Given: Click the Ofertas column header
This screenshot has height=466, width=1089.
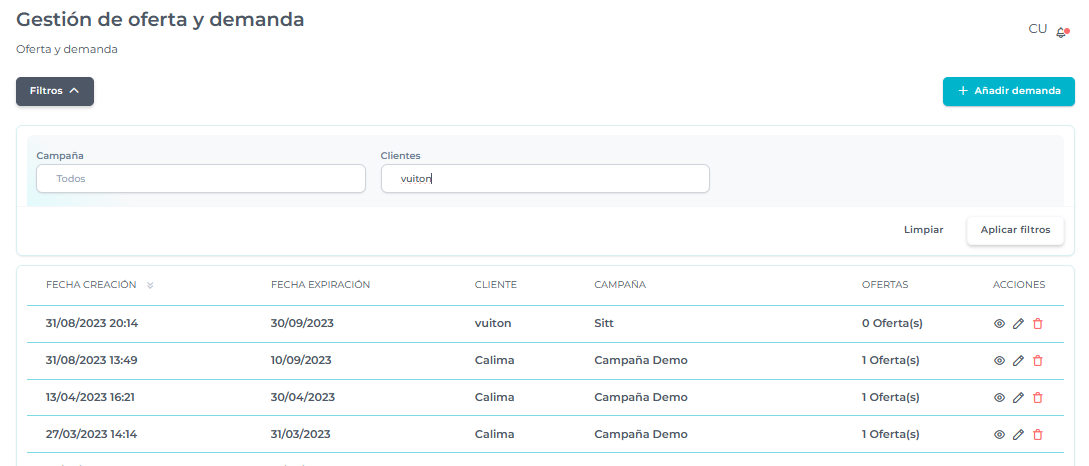Looking at the screenshot, I should pyautogui.click(x=884, y=285).
